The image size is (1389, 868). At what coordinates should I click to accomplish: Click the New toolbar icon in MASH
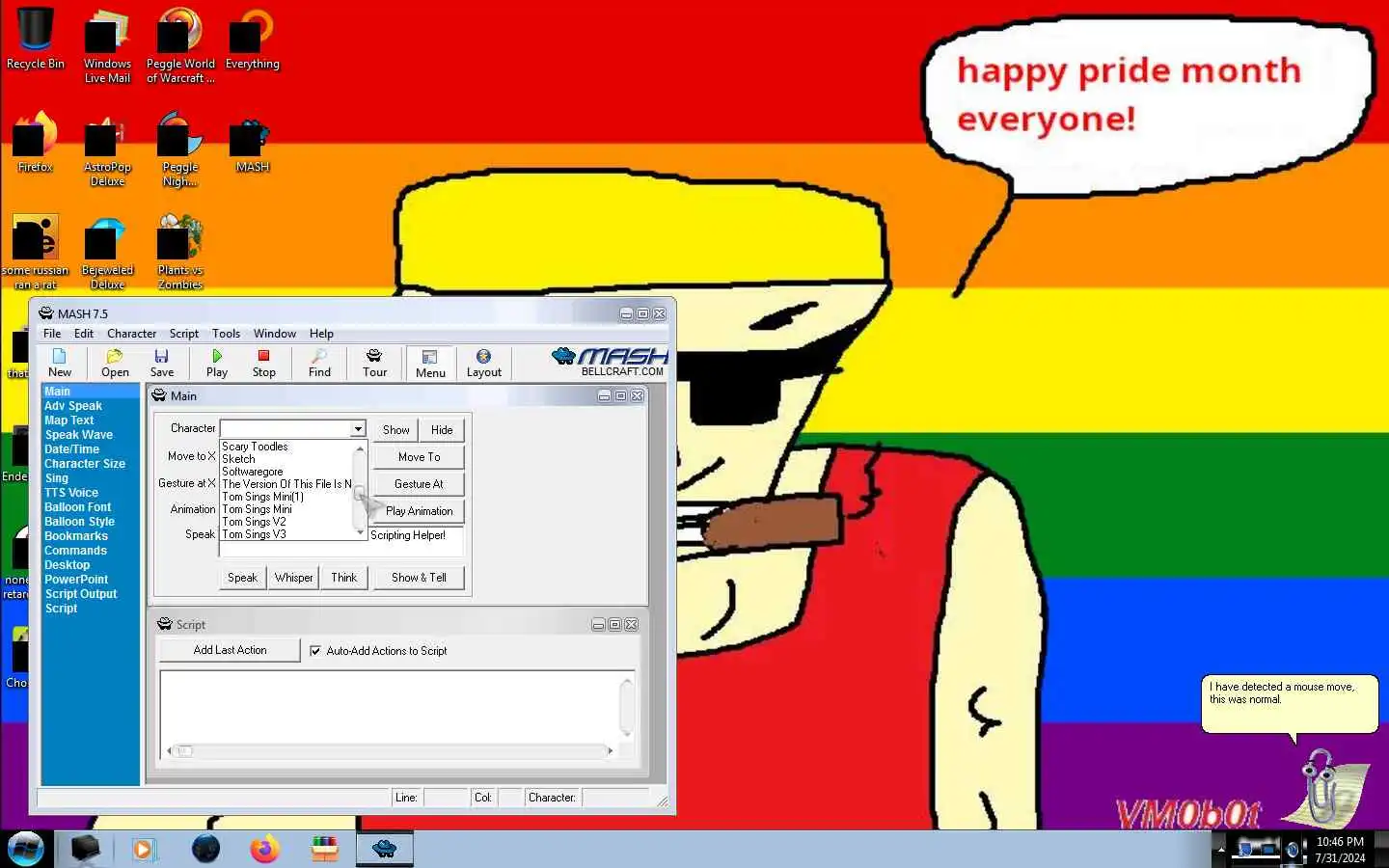(x=60, y=364)
